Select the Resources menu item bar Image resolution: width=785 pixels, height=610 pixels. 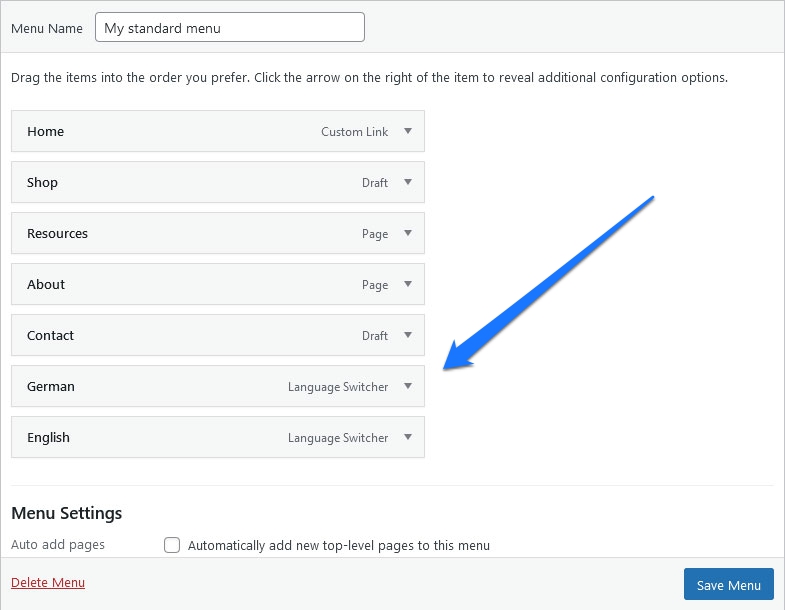[x=218, y=233]
